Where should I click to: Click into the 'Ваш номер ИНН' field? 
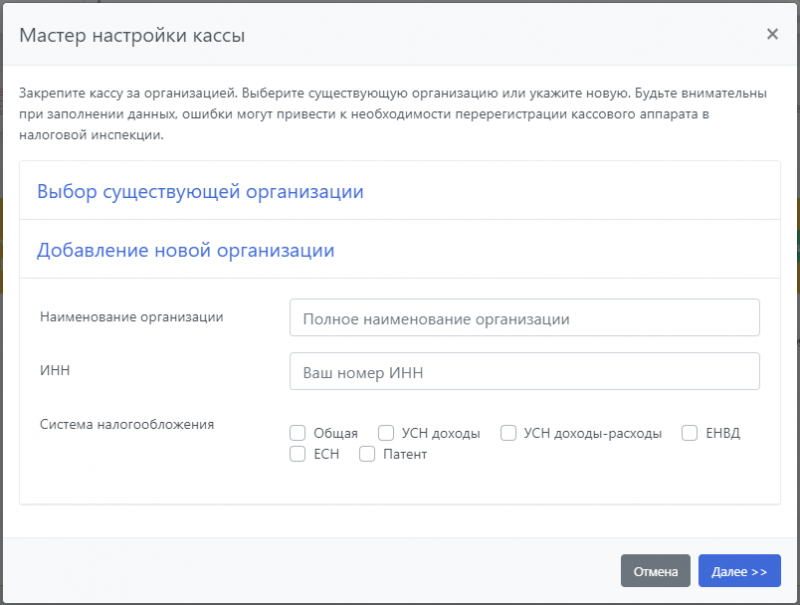[x=524, y=372]
